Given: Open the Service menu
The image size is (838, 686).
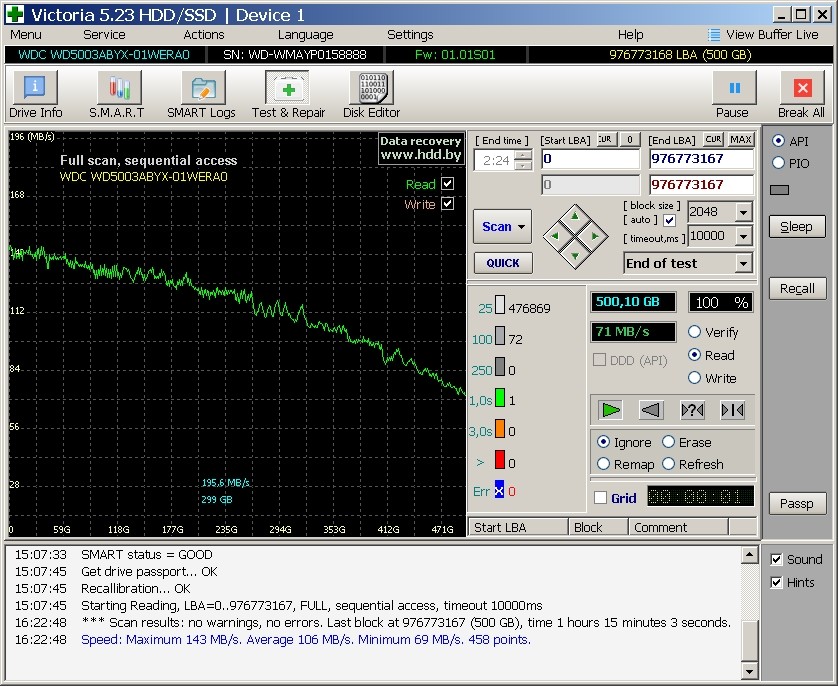Looking at the screenshot, I should tap(104, 35).
